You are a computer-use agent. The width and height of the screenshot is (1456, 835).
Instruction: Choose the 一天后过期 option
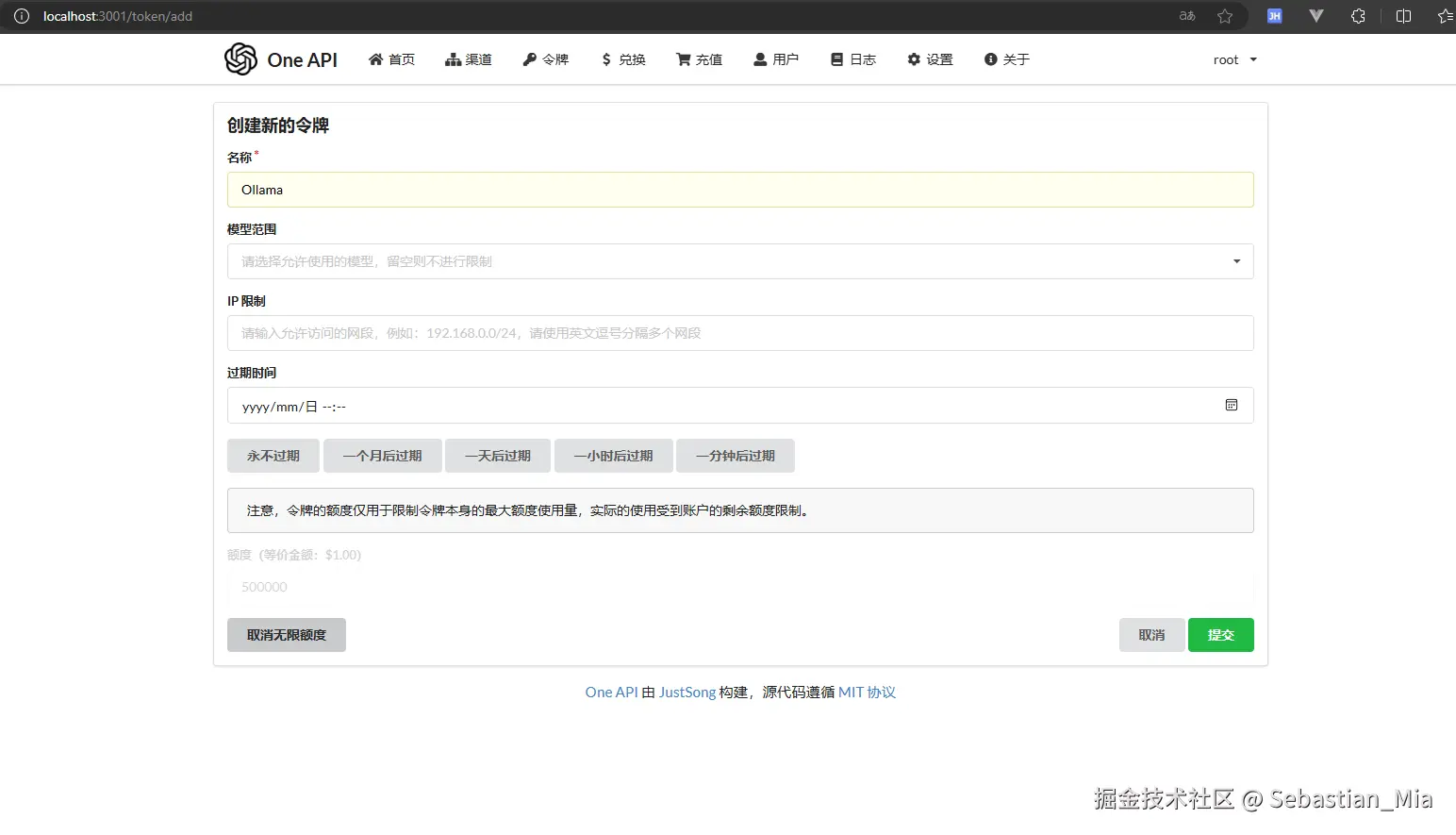[x=497, y=456]
